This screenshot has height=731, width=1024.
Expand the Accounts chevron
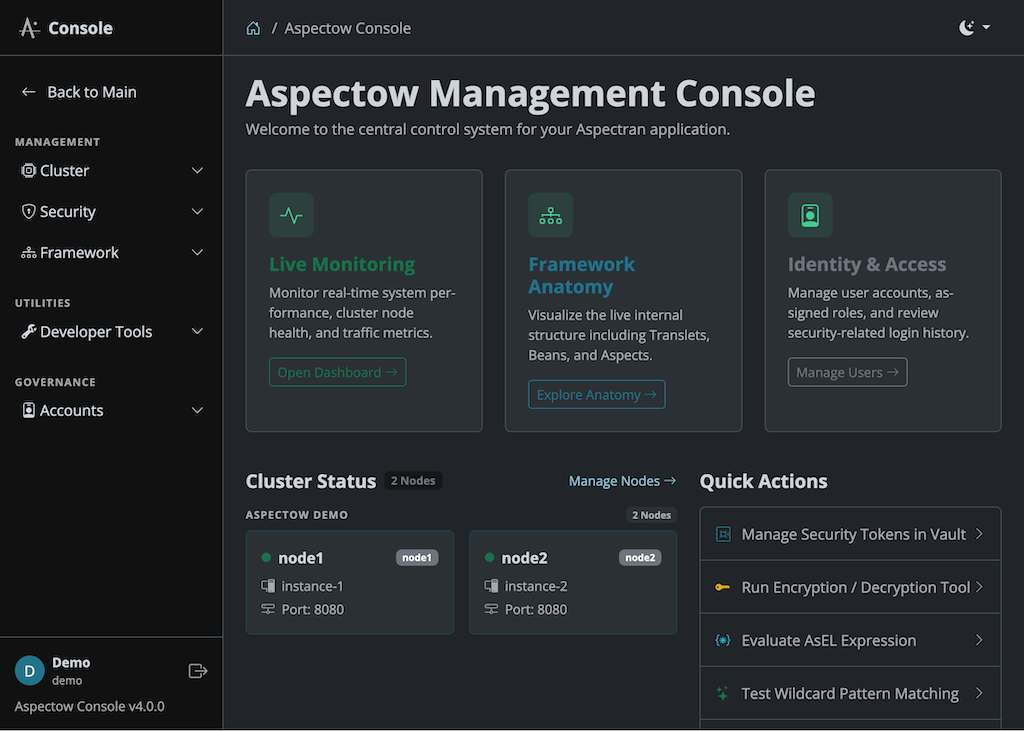click(x=197, y=410)
